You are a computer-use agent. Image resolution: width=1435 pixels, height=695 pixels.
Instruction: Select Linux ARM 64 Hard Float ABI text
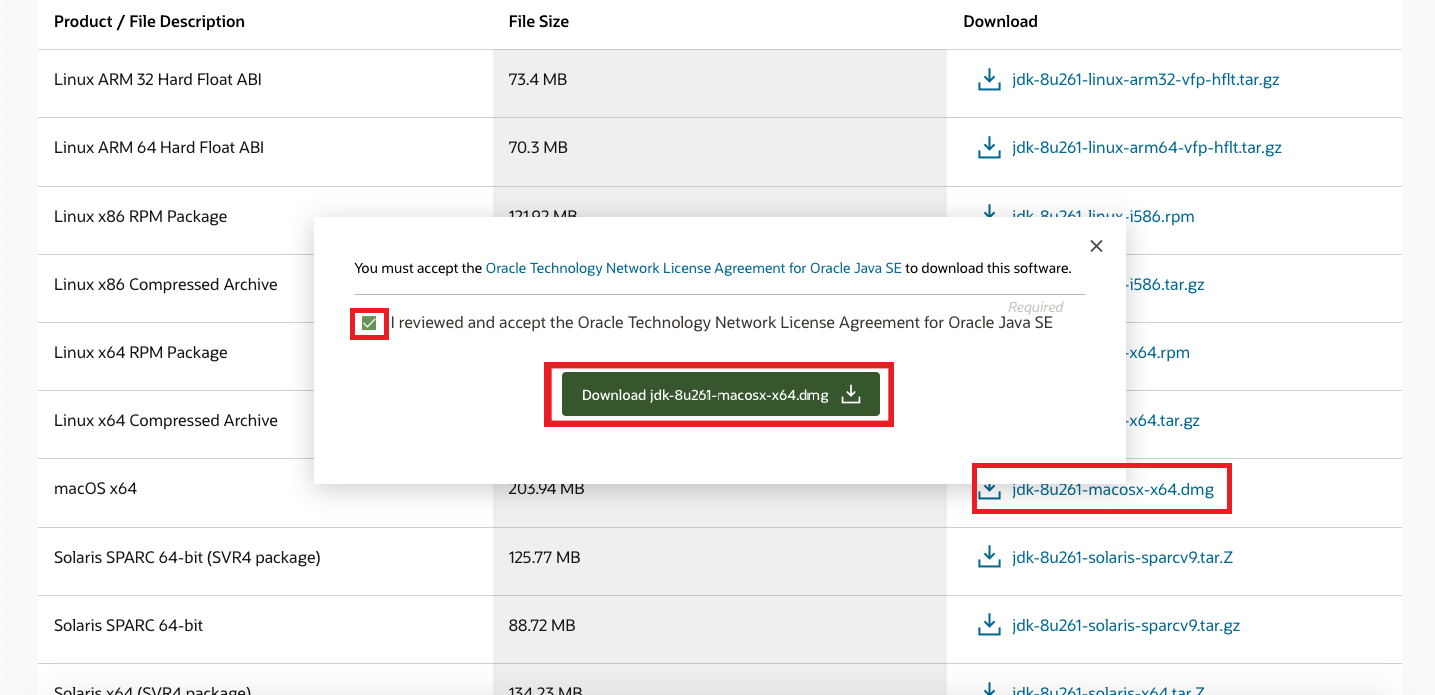click(159, 147)
